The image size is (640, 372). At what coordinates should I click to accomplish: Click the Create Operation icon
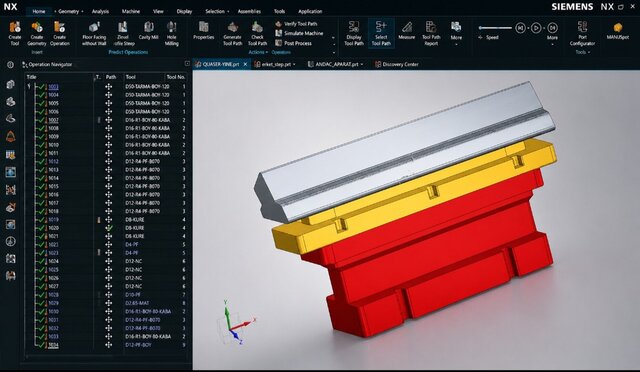[x=60, y=28]
